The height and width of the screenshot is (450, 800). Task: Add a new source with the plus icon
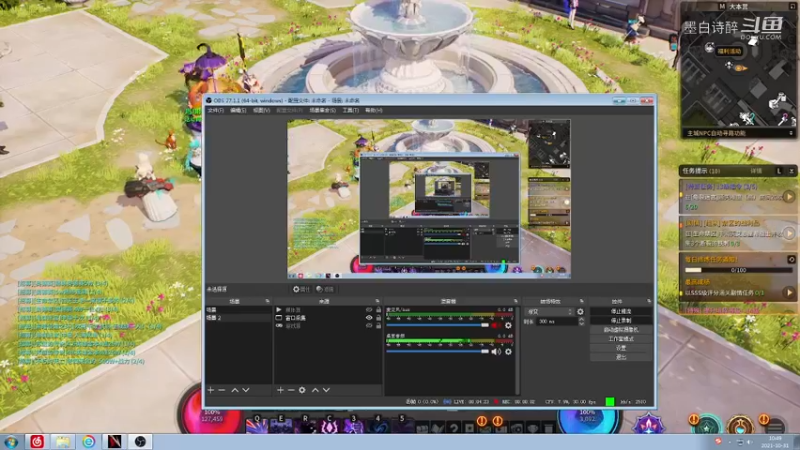pyautogui.click(x=280, y=390)
